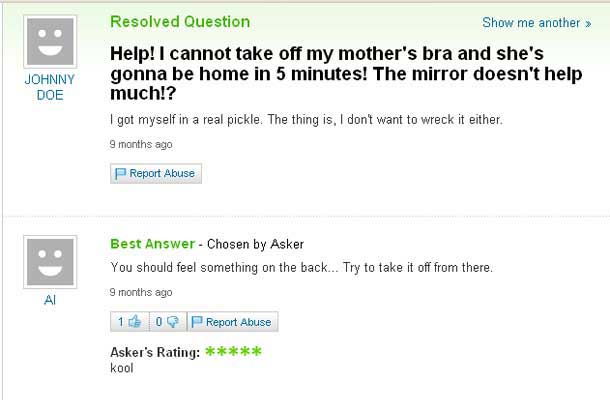Image resolution: width=610 pixels, height=400 pixels.
Task: Click the thumbs up vote on answer
Action: pyautogui.click(x=128, y=322)
